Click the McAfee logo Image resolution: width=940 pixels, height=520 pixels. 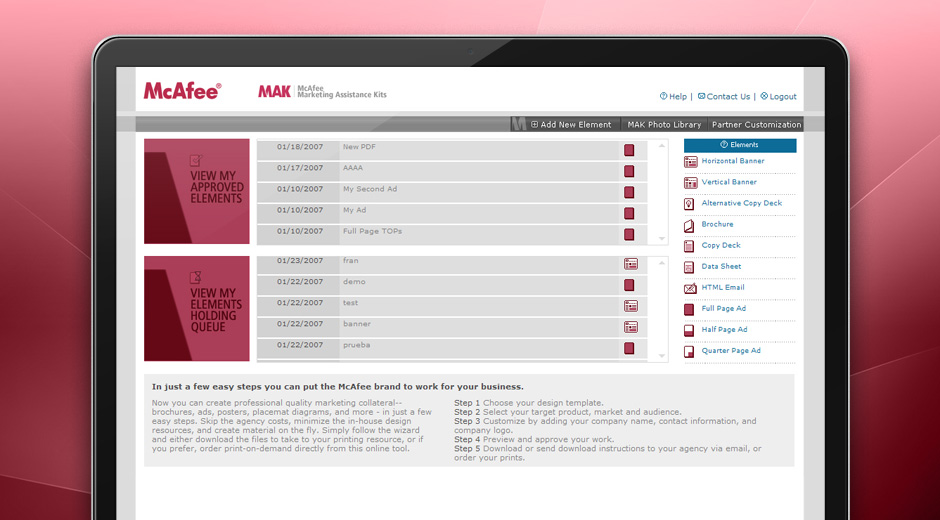[182, 91]
